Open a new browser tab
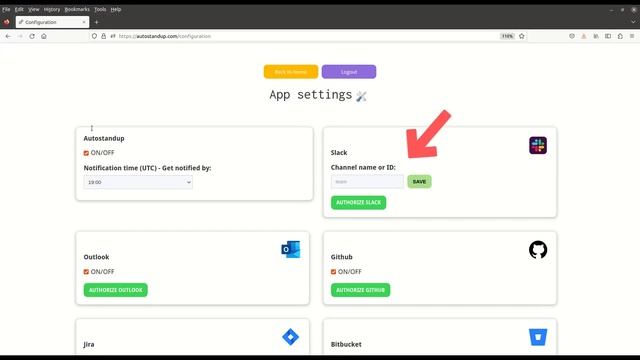This screenshot has width=640, height=360. coord(96,22)
